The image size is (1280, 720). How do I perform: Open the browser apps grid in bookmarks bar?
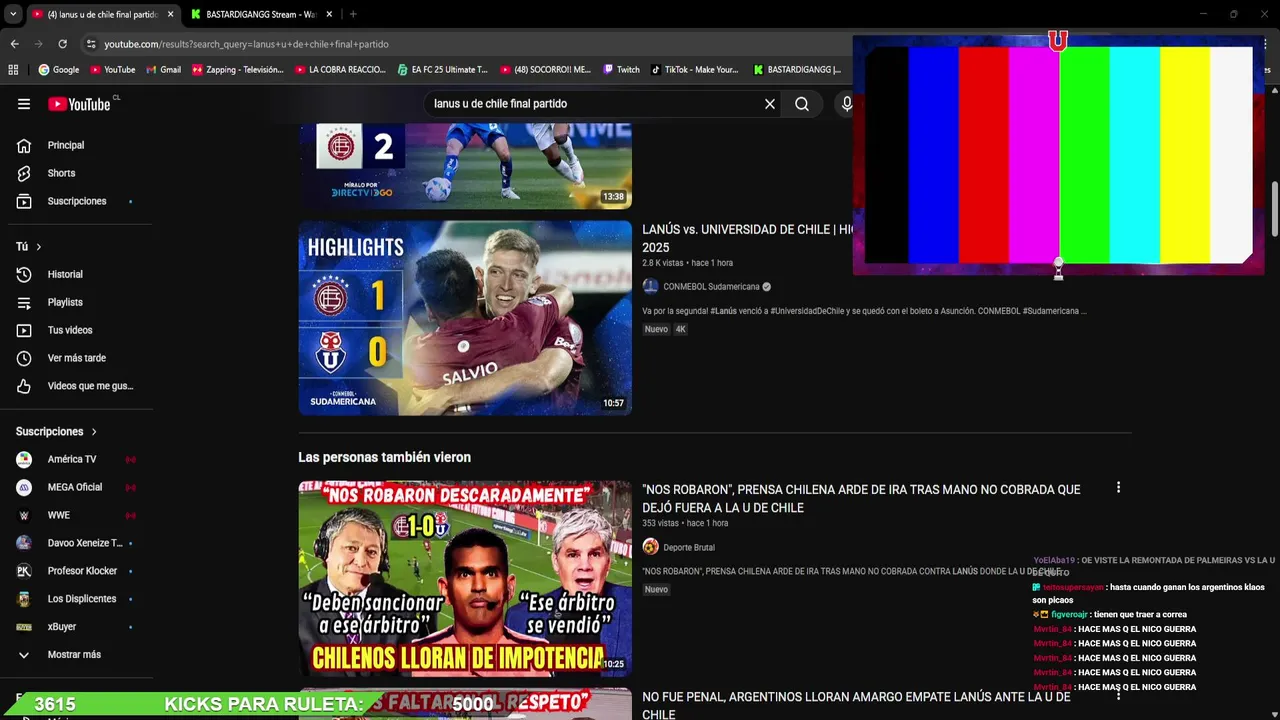(13, 70)
